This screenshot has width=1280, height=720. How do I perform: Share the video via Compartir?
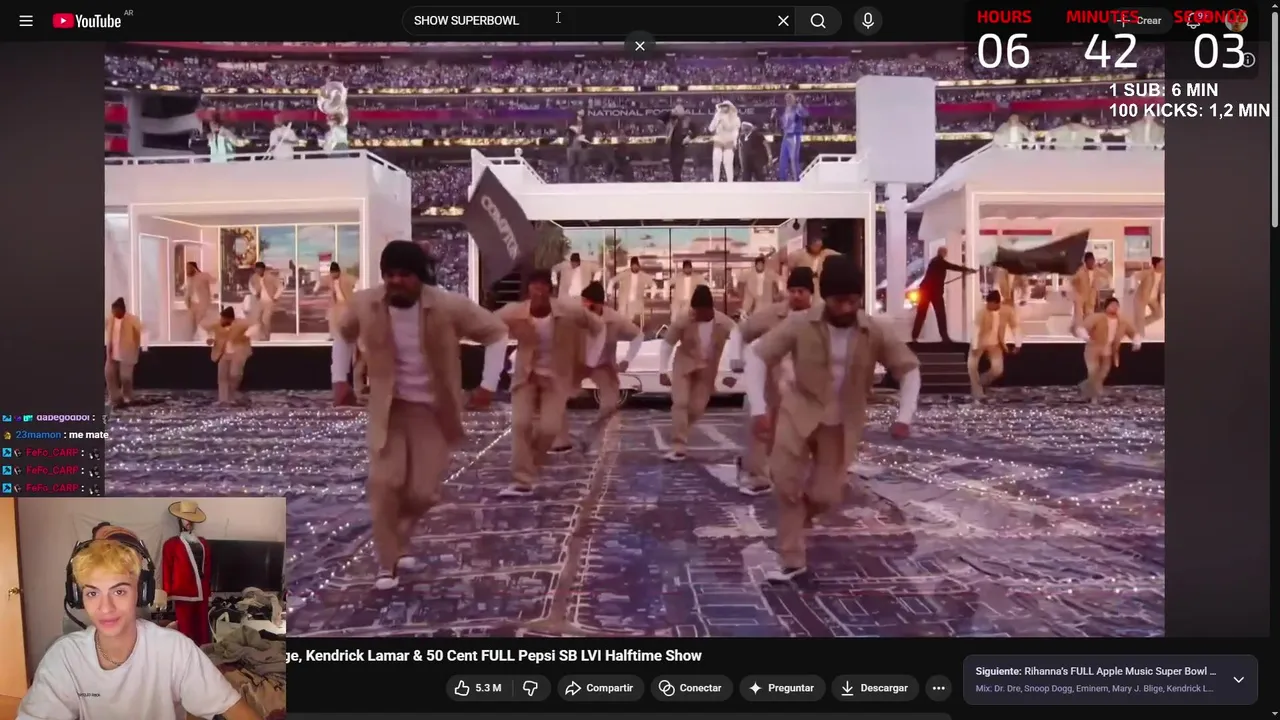point(598,688)
